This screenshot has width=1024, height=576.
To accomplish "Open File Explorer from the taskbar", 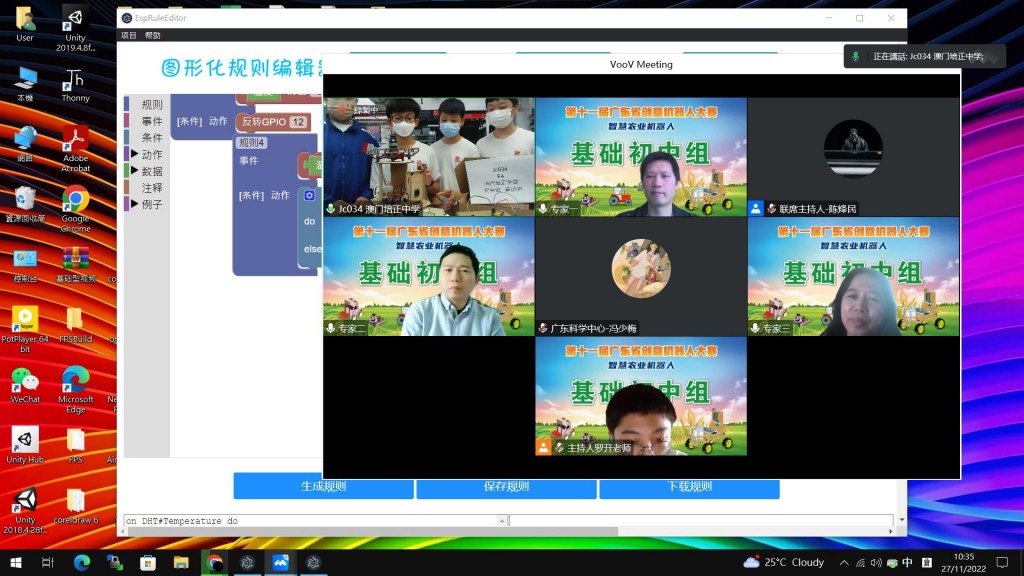I will (x=181, y=563).
